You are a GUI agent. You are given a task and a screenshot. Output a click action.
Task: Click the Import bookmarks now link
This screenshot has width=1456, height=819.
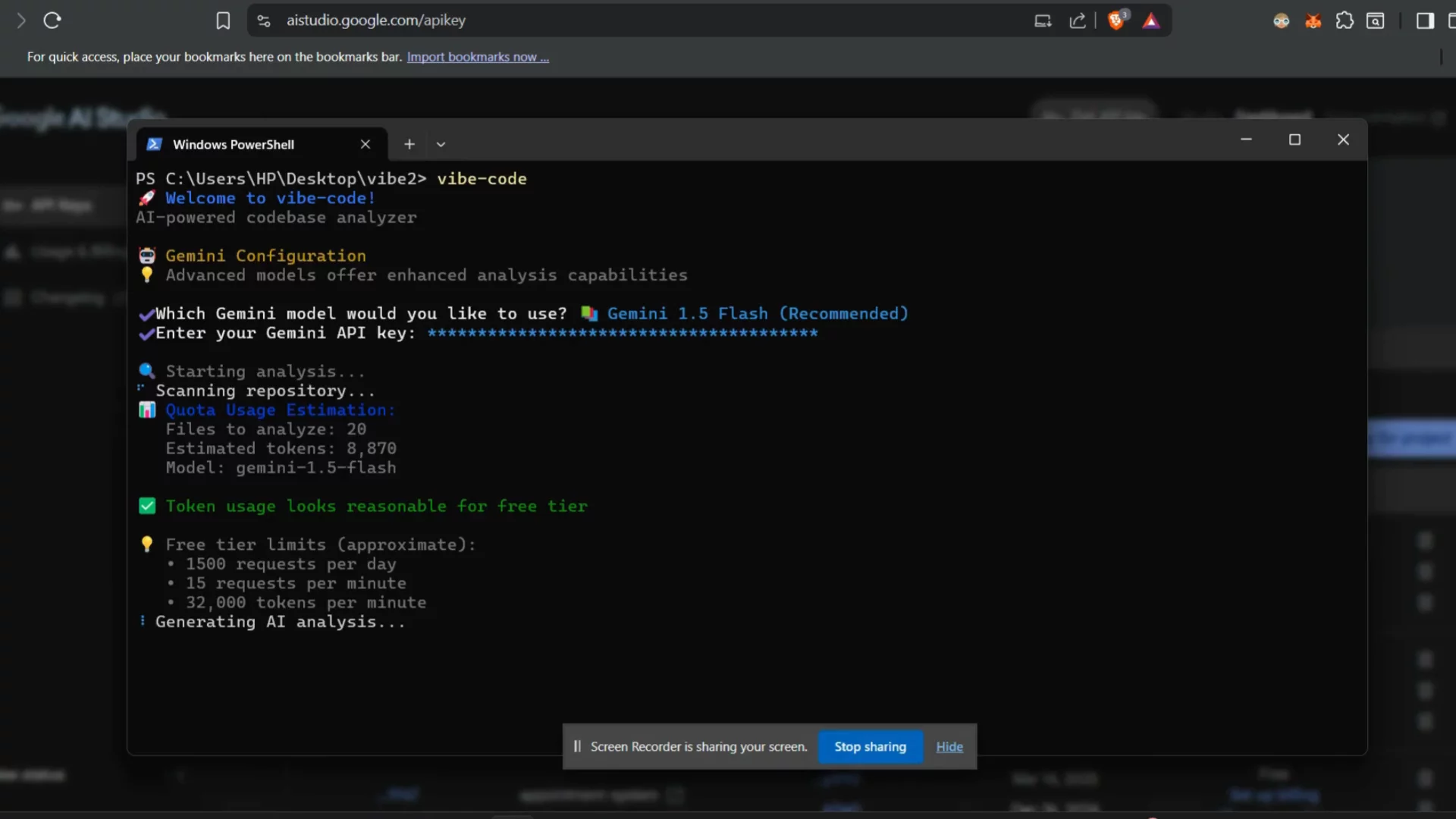tap(478, 57)
